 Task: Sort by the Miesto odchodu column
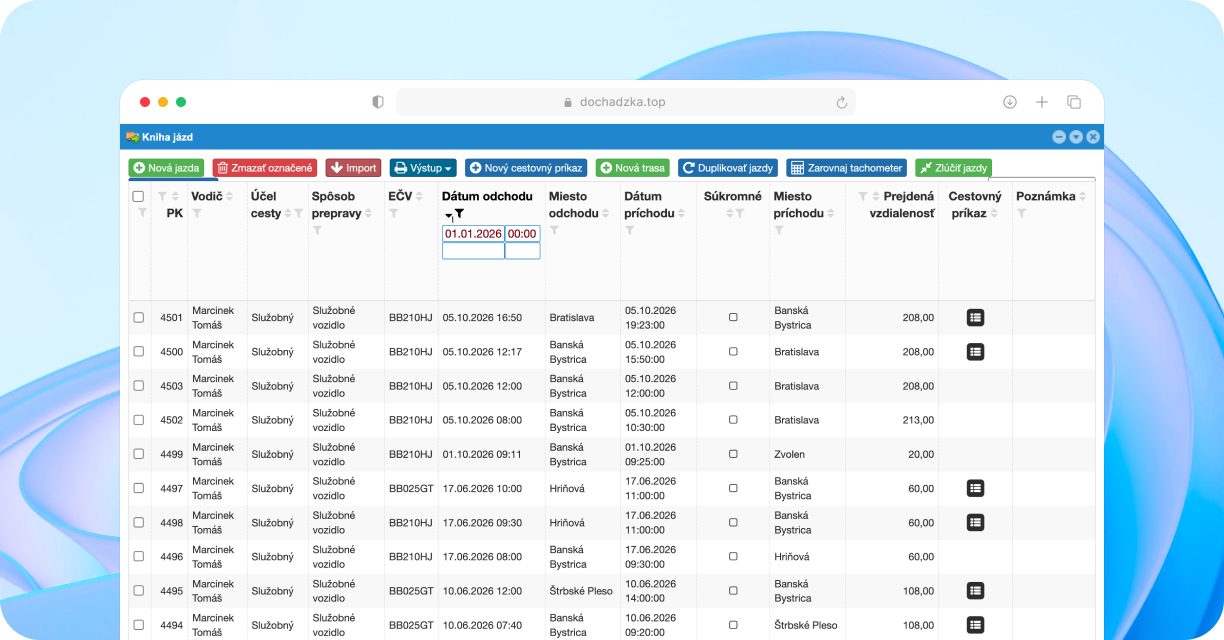coord(606,213)
